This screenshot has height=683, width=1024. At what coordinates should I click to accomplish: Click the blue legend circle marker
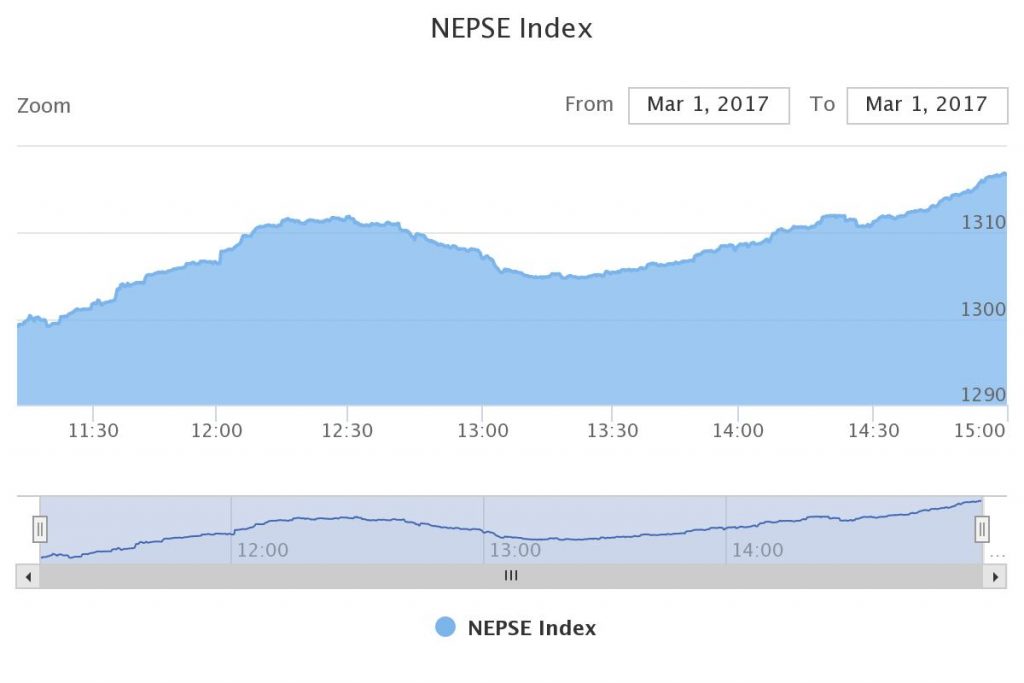(x=446, y=627)
